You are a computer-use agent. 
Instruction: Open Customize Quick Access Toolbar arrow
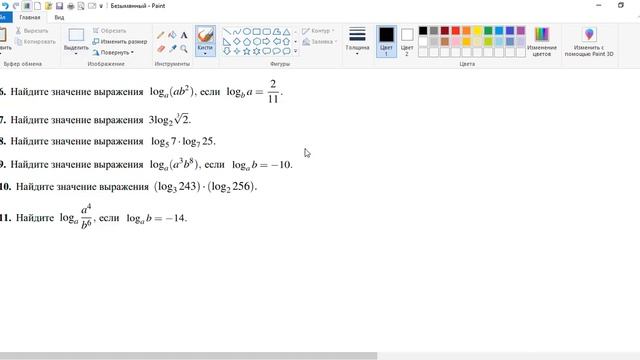click(x=101, y=6)
